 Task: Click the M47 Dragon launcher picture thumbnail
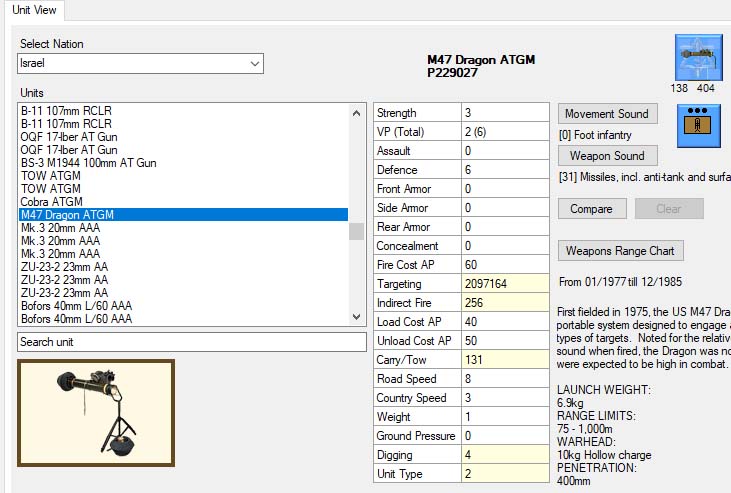tap(96, 413)
